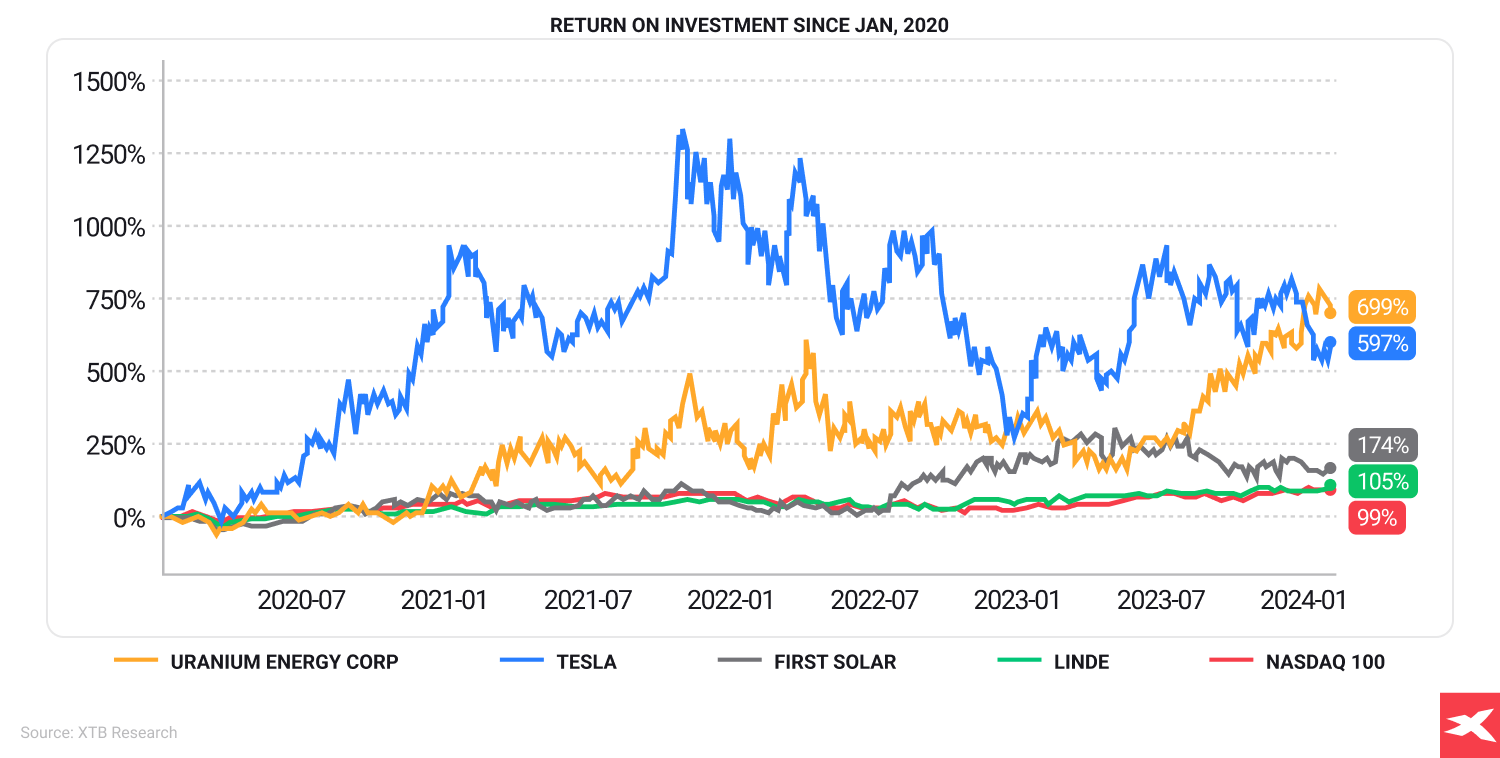Toggle the First Solar legend entry
Screen dimensions: 1500x758
point(834,661)
